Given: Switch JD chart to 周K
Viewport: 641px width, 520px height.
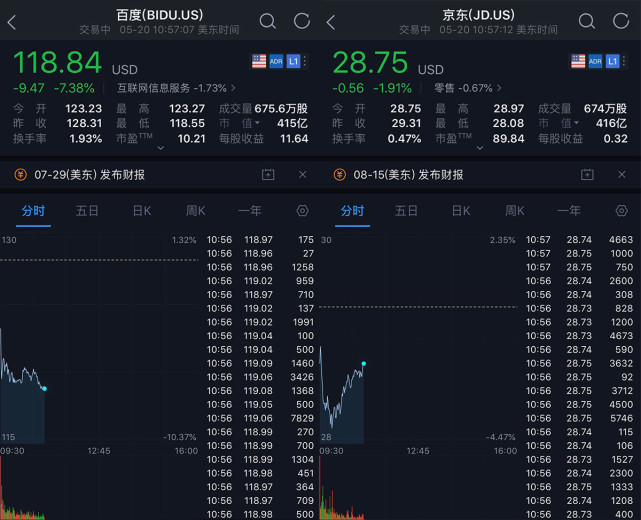Looking at the screenshot, I should [x=515, y=211].
